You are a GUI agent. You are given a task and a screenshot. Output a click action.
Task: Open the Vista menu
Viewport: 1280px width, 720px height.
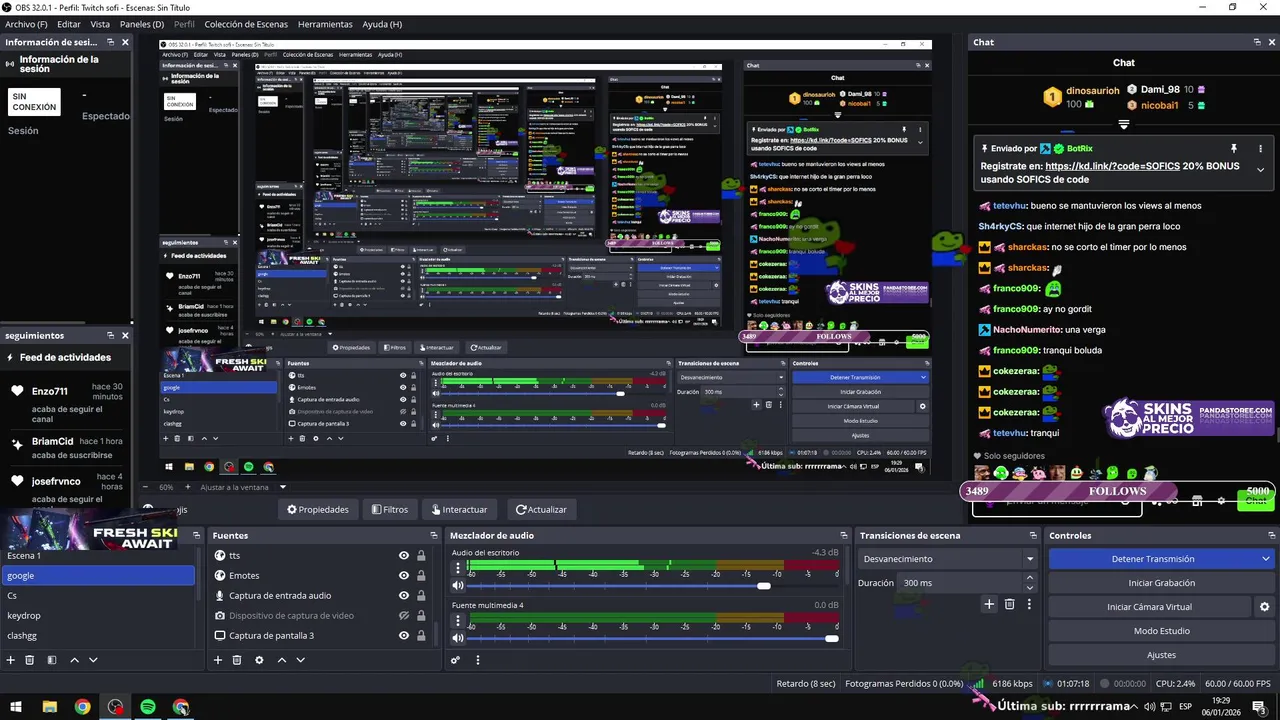pos(100,24)
